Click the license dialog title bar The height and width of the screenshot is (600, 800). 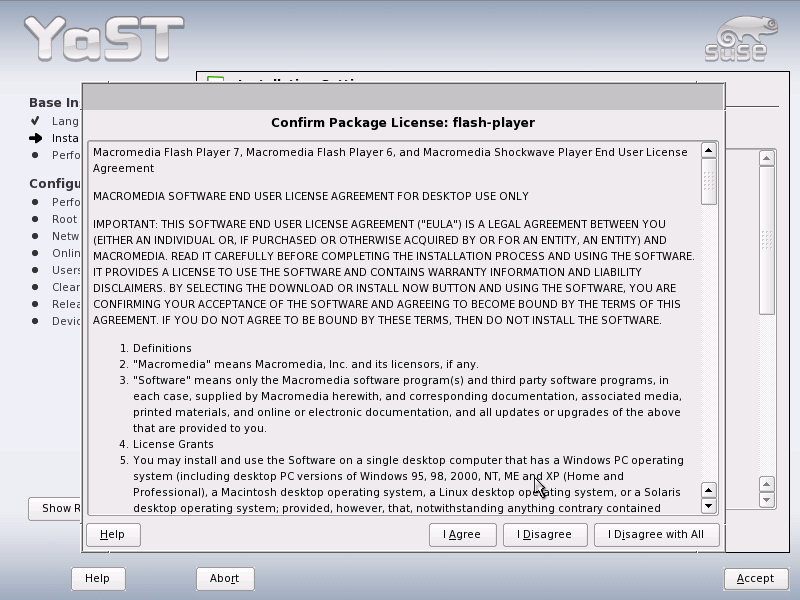tap(403, 97)
